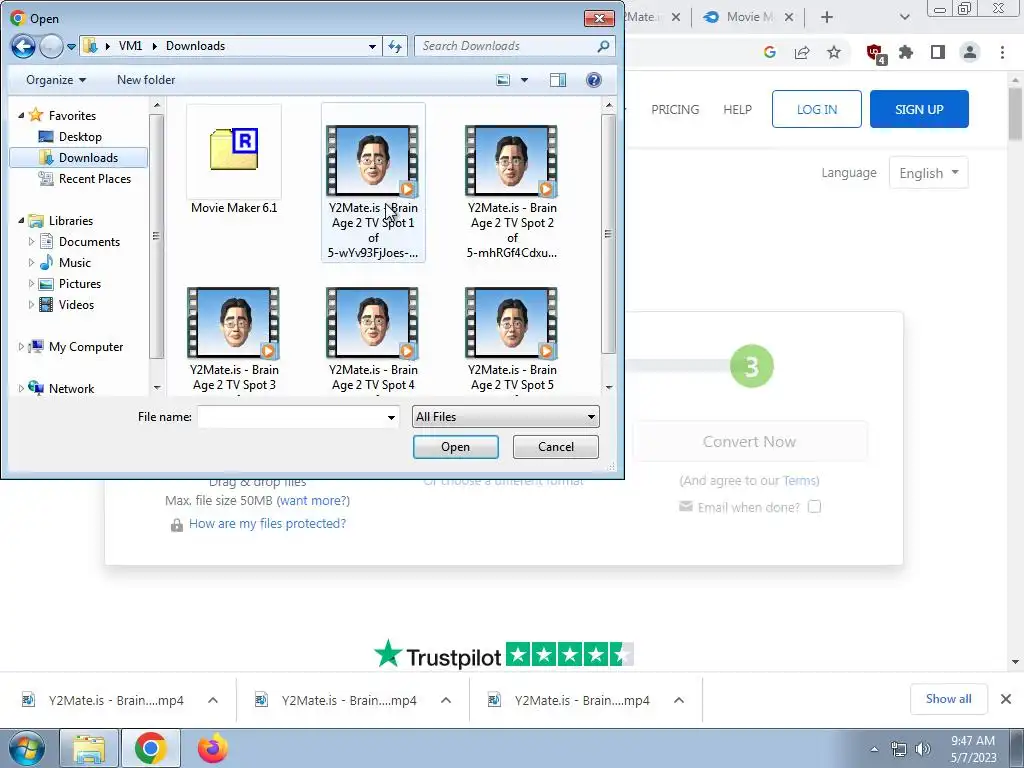Open the English language dropdown
Image resolution: width=1024 pixels, height=768 pixels.
coord(929,173)
